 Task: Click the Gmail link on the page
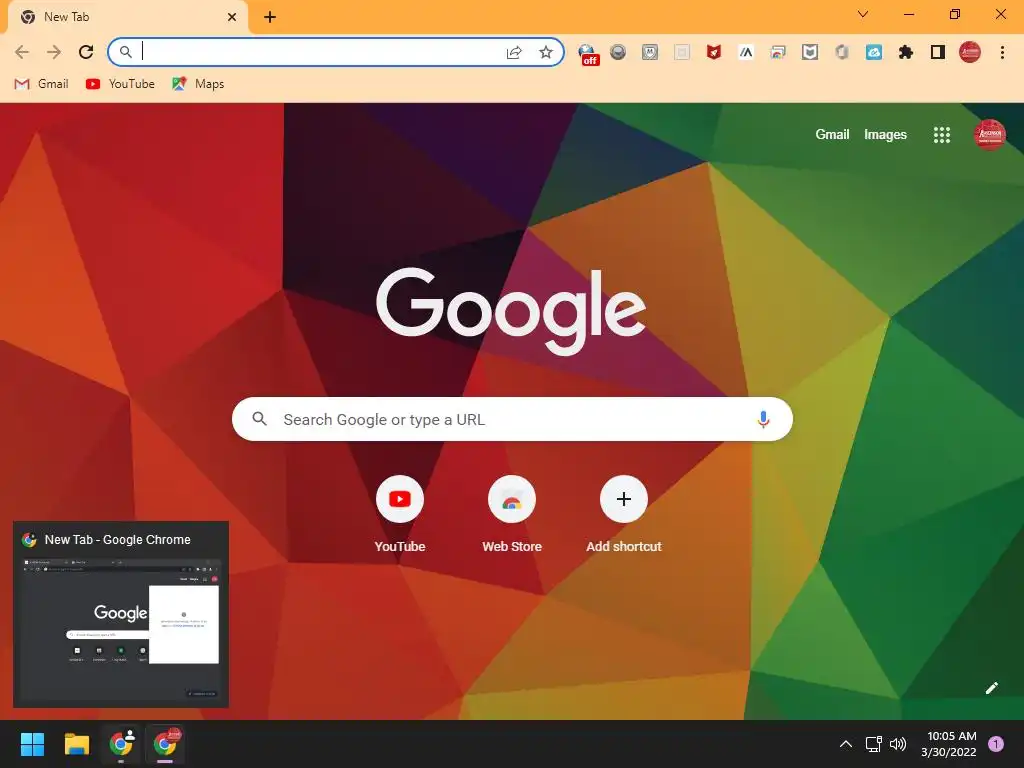pyautogui.click(x=832, y=135)
